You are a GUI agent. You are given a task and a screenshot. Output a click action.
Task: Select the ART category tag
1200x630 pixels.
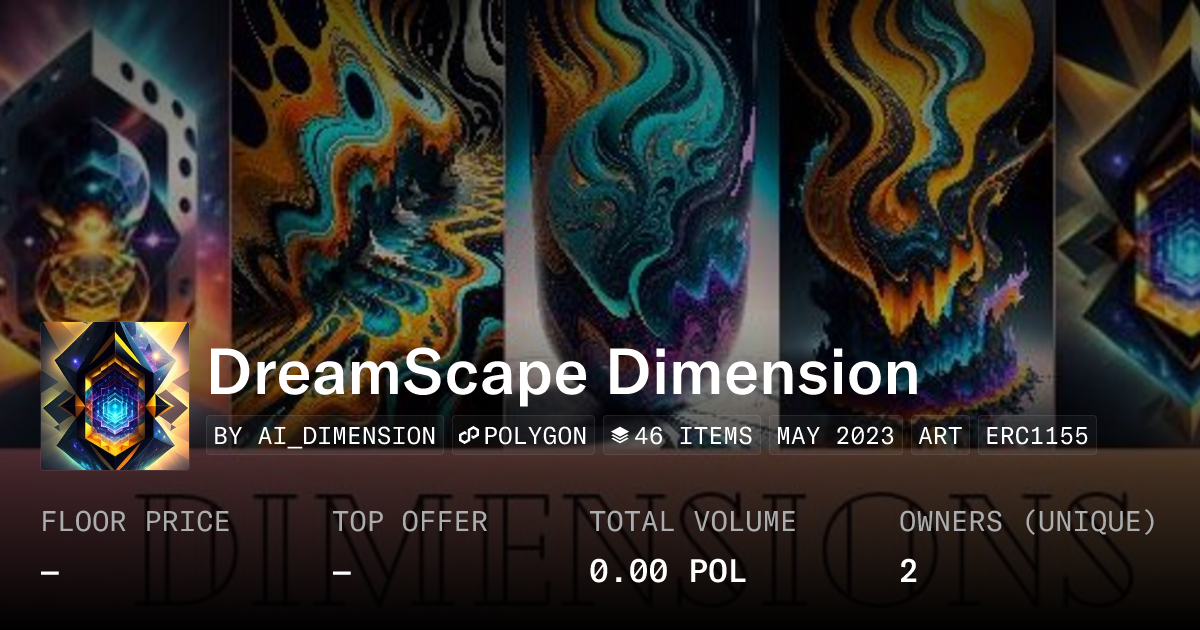(x=940, y=436)
